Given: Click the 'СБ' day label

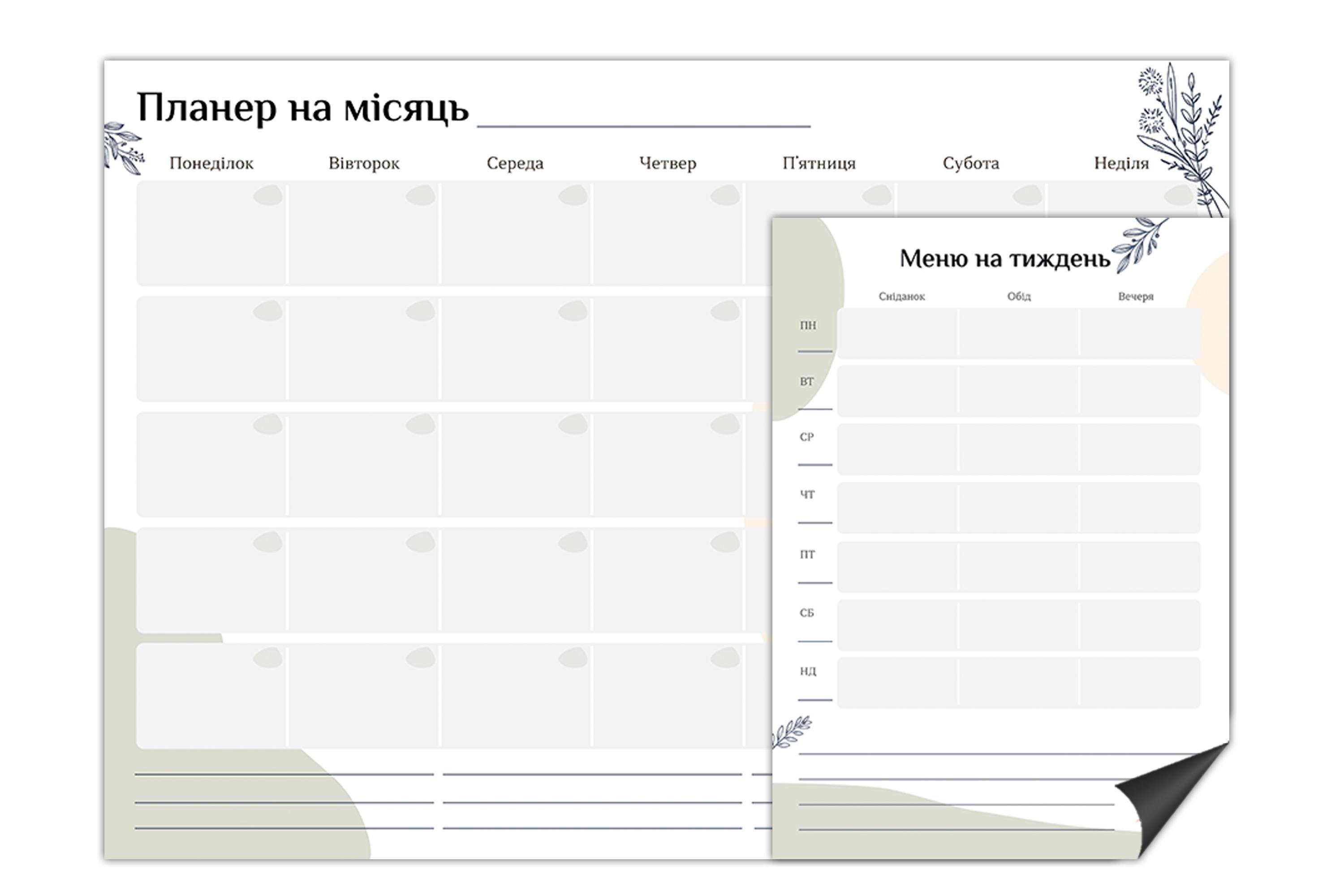Looking at the screenshot, I should coord(807,612).
